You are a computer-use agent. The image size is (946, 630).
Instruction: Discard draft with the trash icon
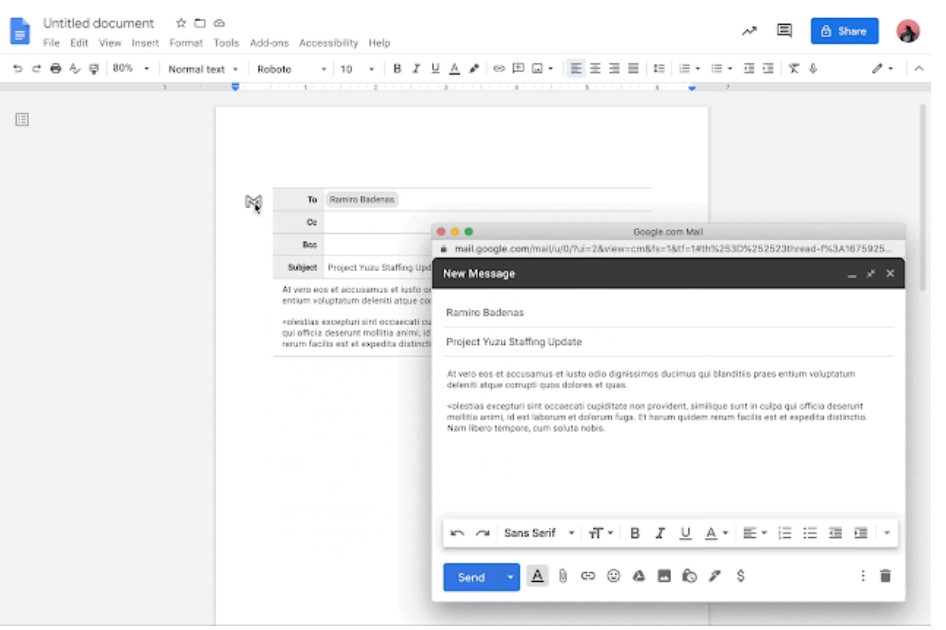pos(885,576)
